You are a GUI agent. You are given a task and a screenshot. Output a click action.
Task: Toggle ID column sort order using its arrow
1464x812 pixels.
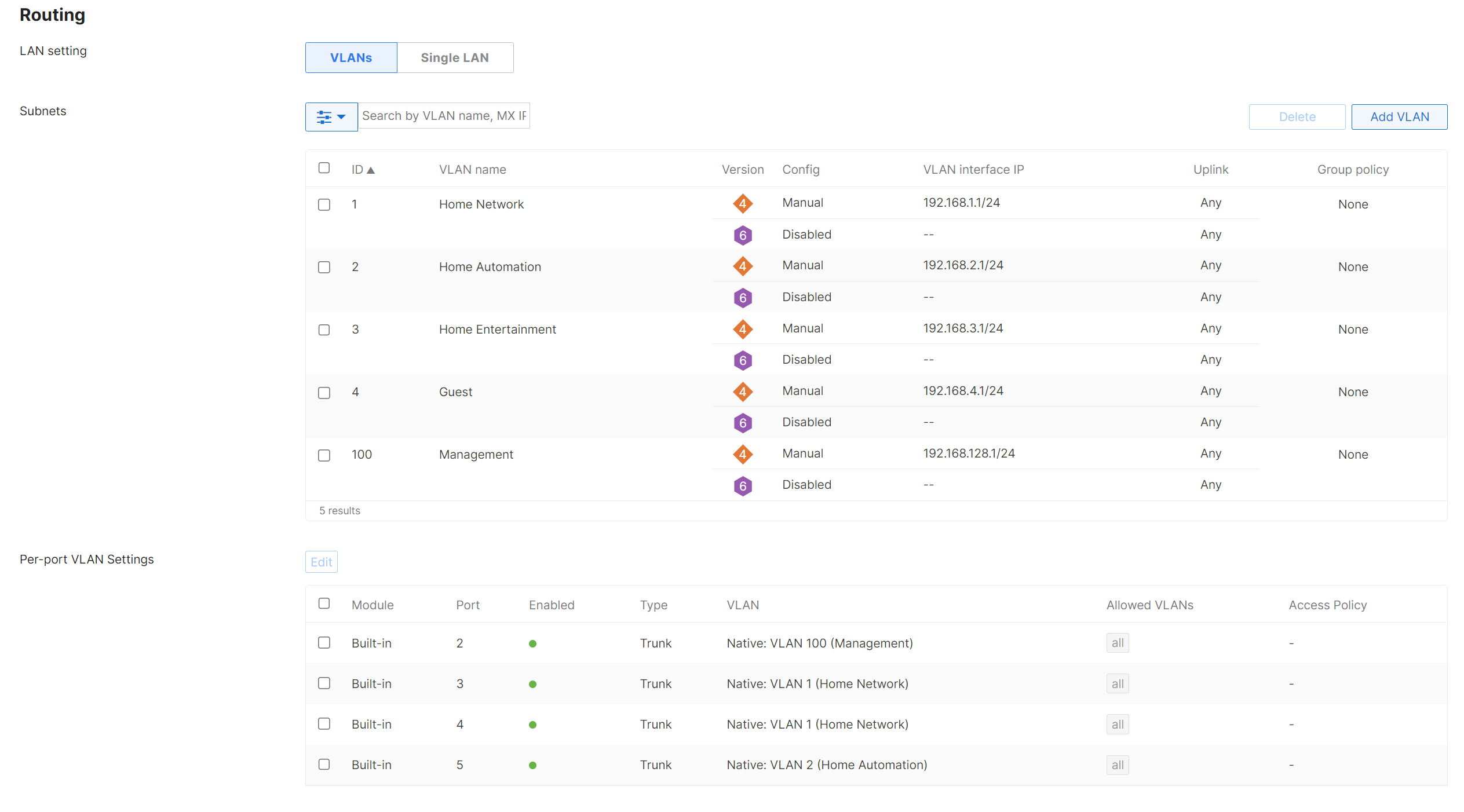pyautogui.click(x=371, y=169)
